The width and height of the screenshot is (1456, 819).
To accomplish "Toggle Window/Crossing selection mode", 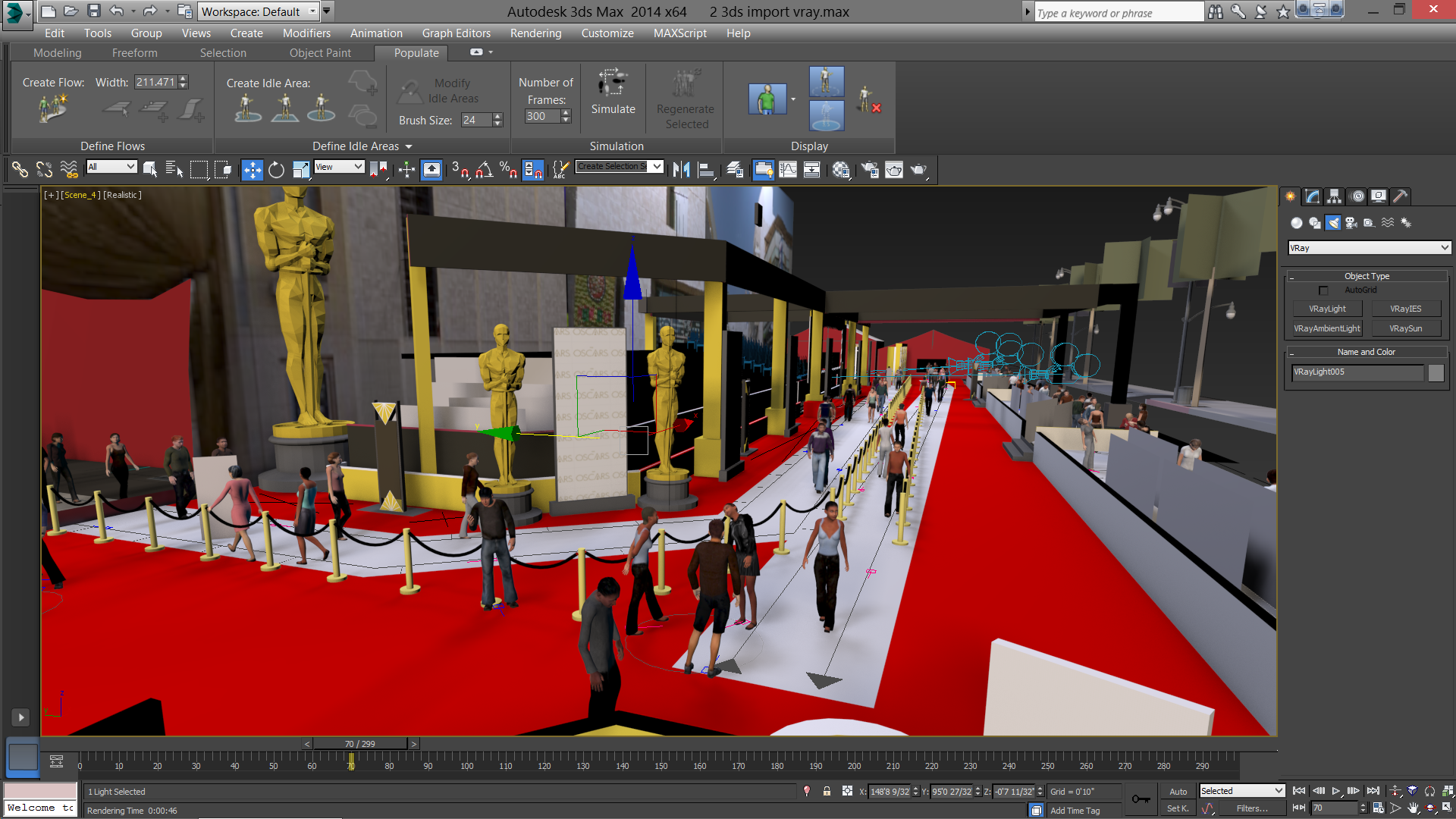I will 223,170.
